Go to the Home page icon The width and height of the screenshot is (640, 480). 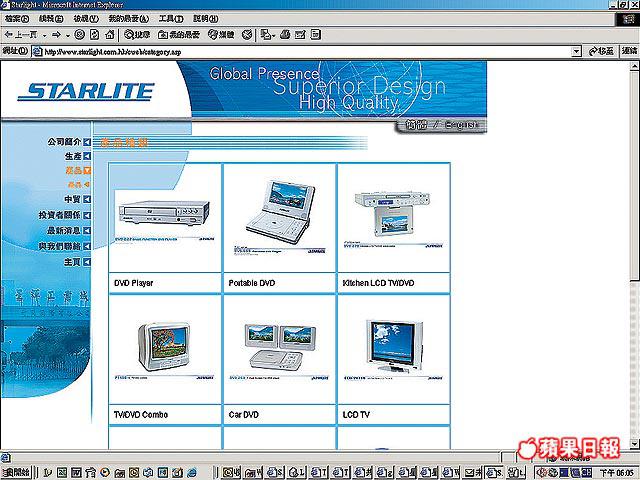pyautogui.click(x=109, y=35)
